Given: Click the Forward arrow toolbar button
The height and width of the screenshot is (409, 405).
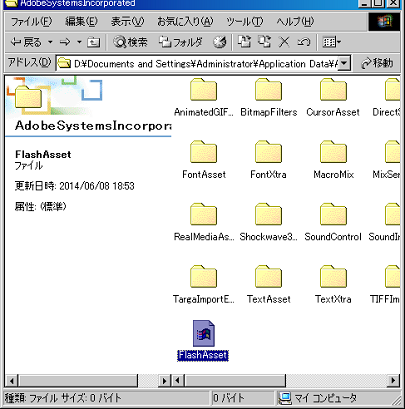Looking at the screenshot, I should (x=65, y=42).
